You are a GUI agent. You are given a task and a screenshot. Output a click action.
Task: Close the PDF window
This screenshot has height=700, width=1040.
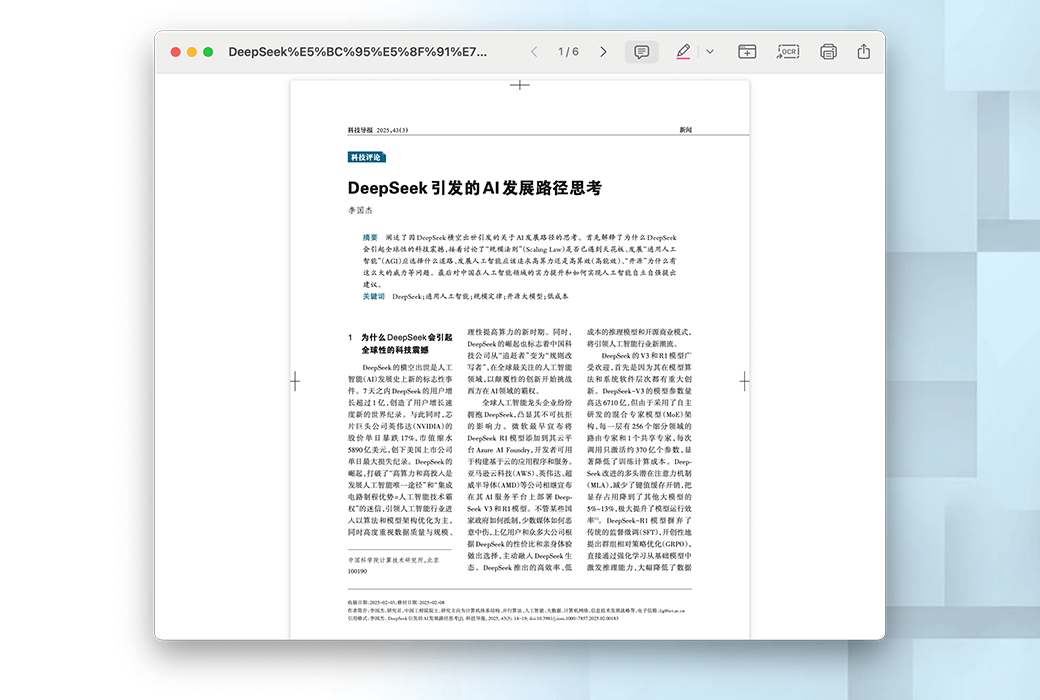point(176,52)
